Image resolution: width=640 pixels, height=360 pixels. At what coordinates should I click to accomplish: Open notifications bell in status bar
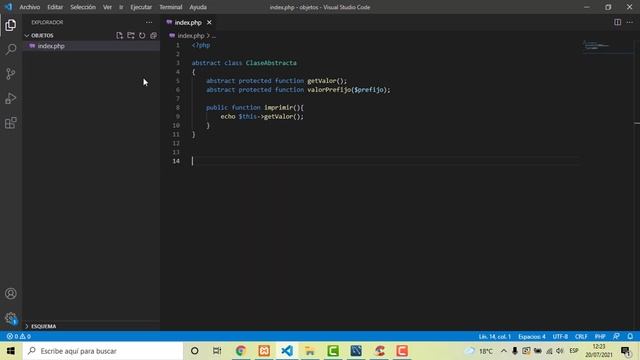(630, 336)
